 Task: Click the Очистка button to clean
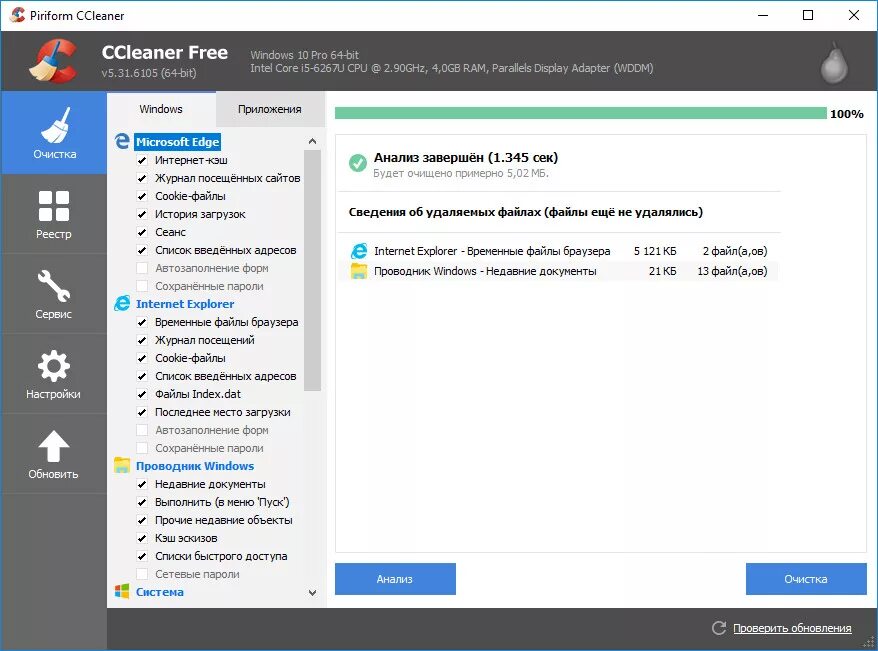pos(806,579)
